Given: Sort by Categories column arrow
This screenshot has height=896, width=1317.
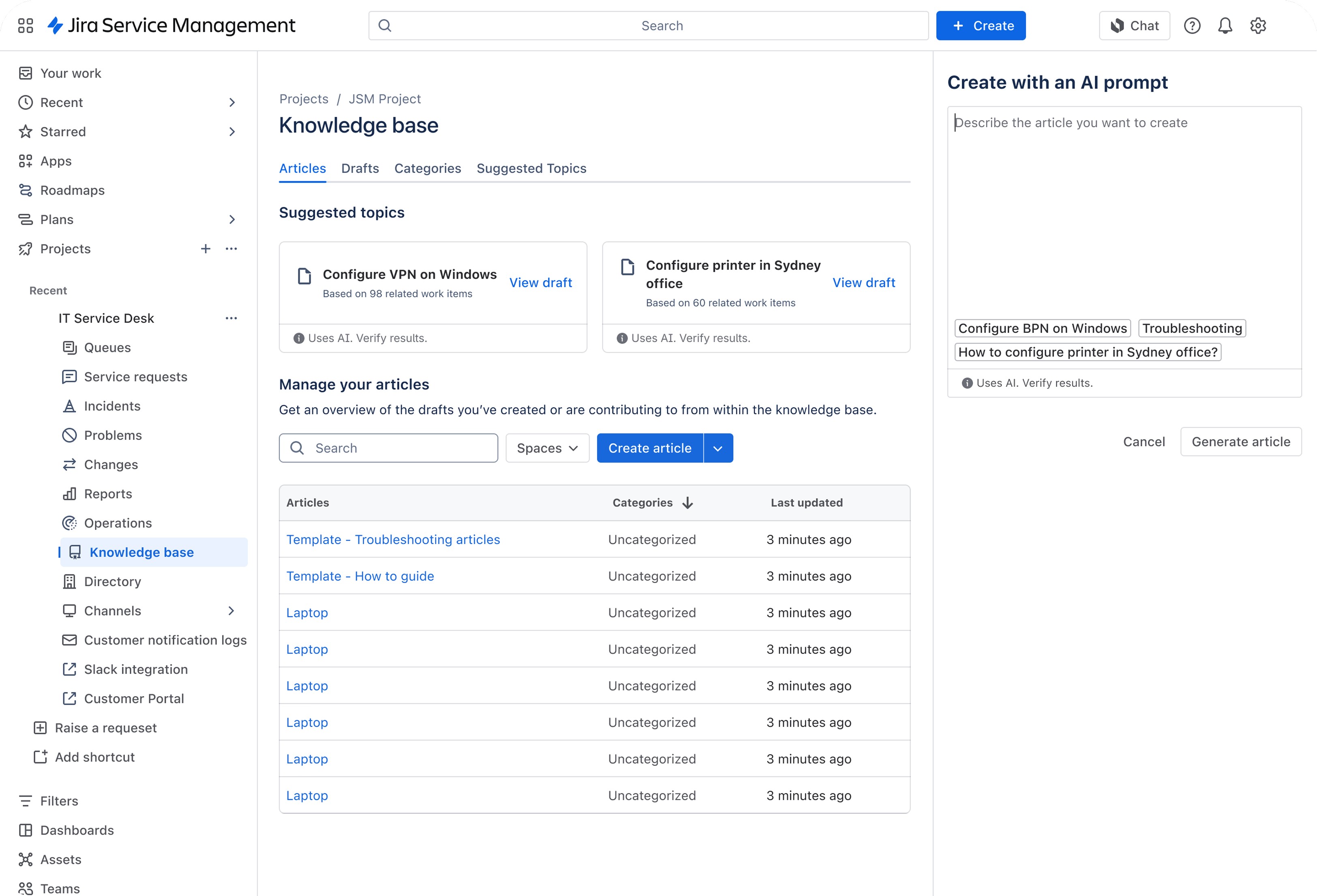Looking at the screenshot, I should point(687,503).
